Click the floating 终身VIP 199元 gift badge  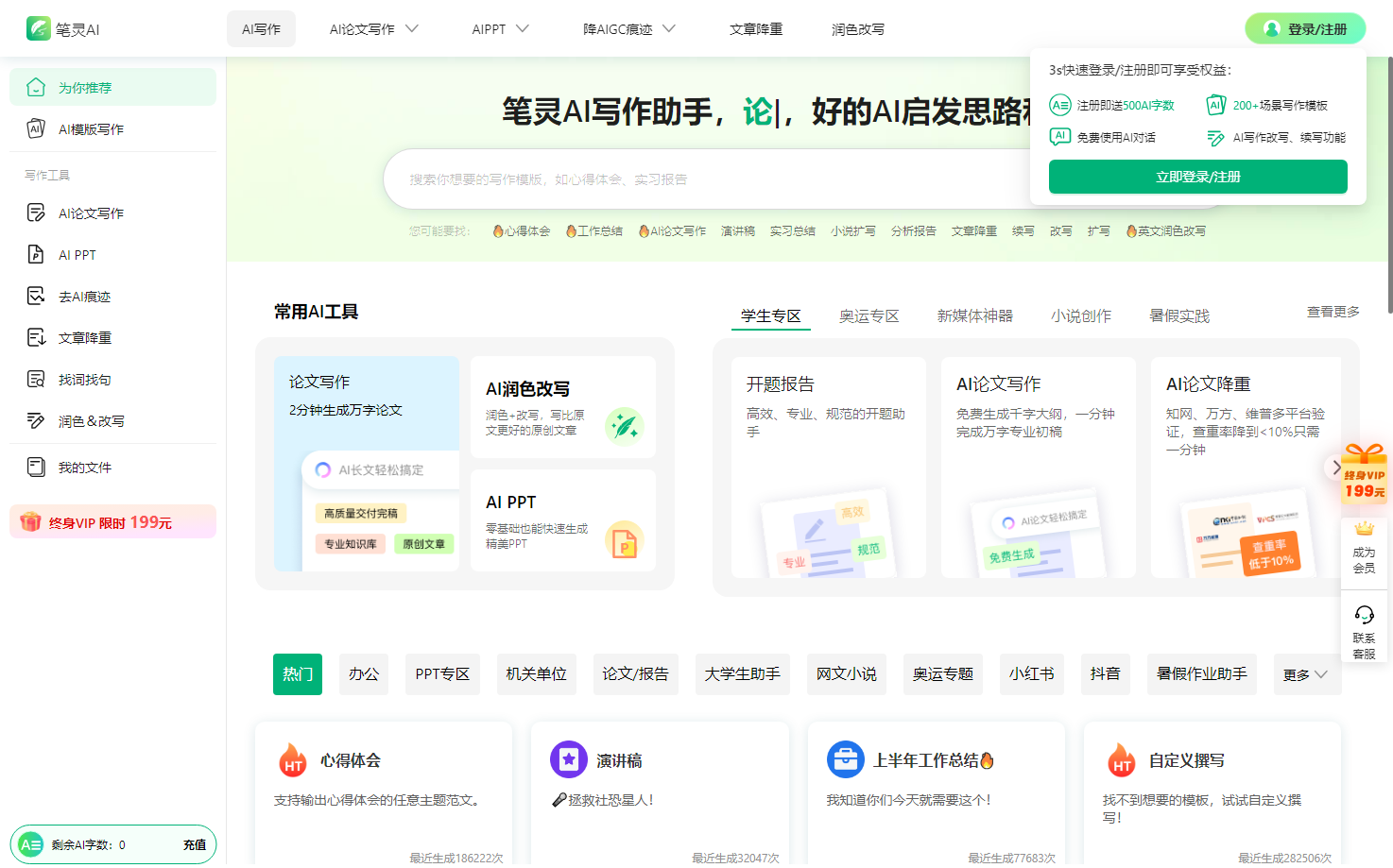click(x=1365, y=472)
